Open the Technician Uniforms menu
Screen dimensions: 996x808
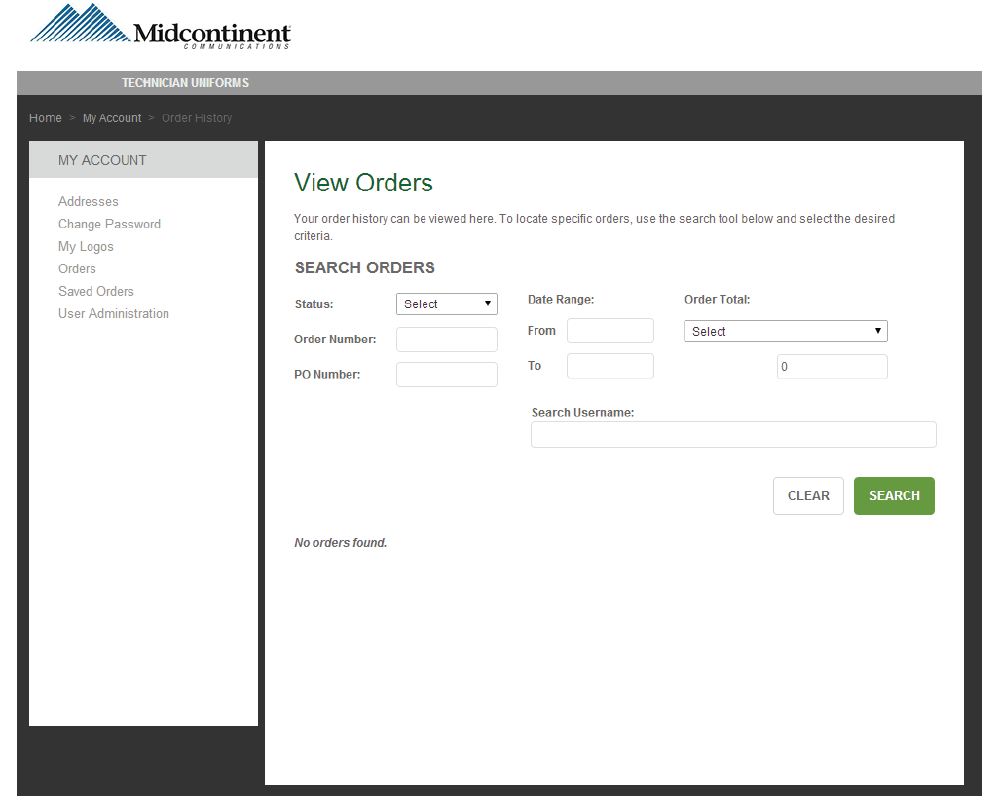coord(185,83)
